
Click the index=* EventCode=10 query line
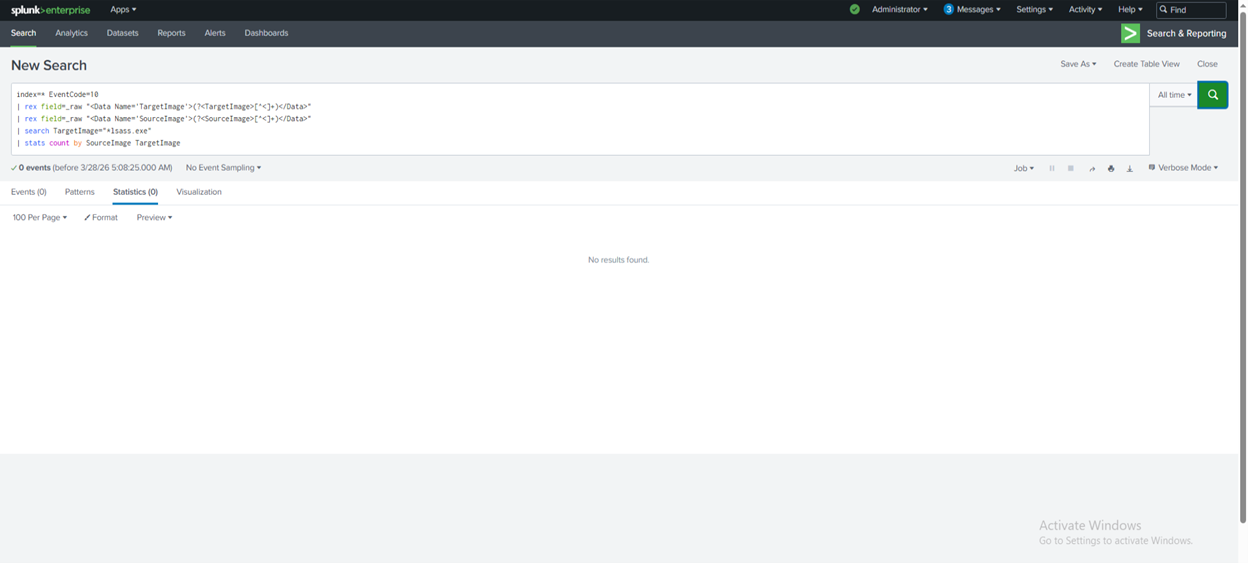[57, 95]
